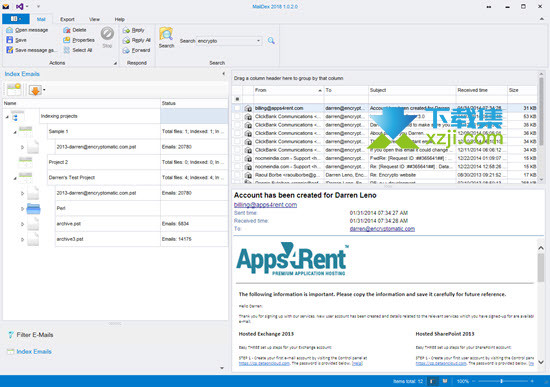Image resolution: width=550 pixels, height=387 pixels.
Task: Expand the archive.pst node
Action: (22, 224)
